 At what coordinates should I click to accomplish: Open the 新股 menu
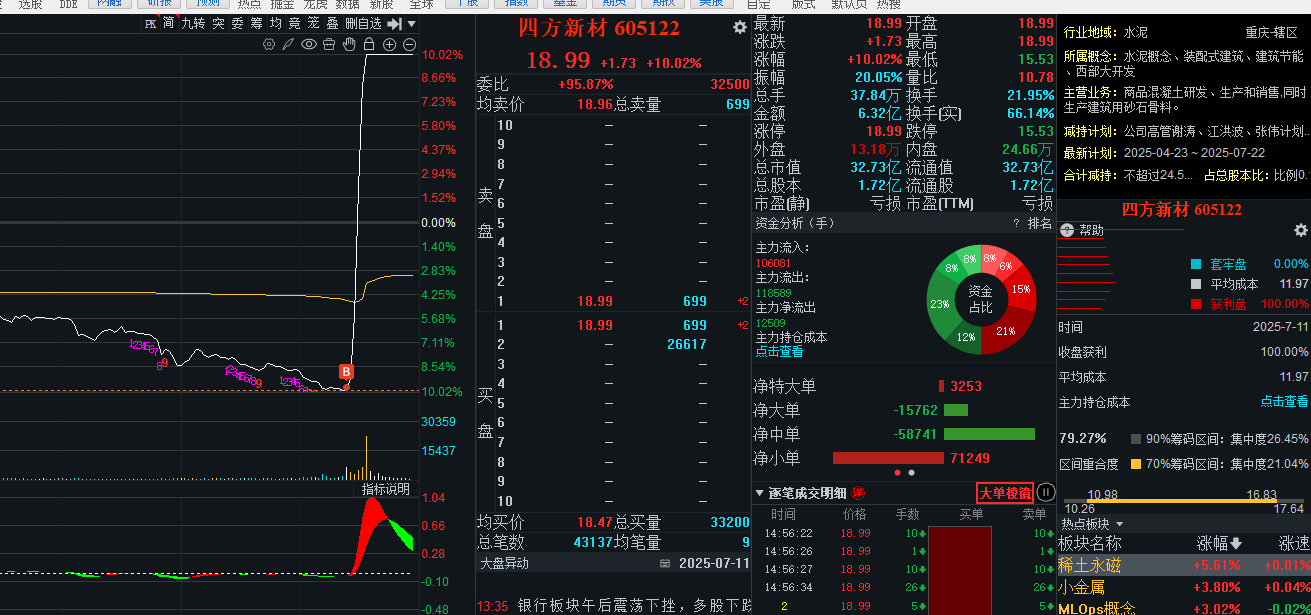[381, 5]
